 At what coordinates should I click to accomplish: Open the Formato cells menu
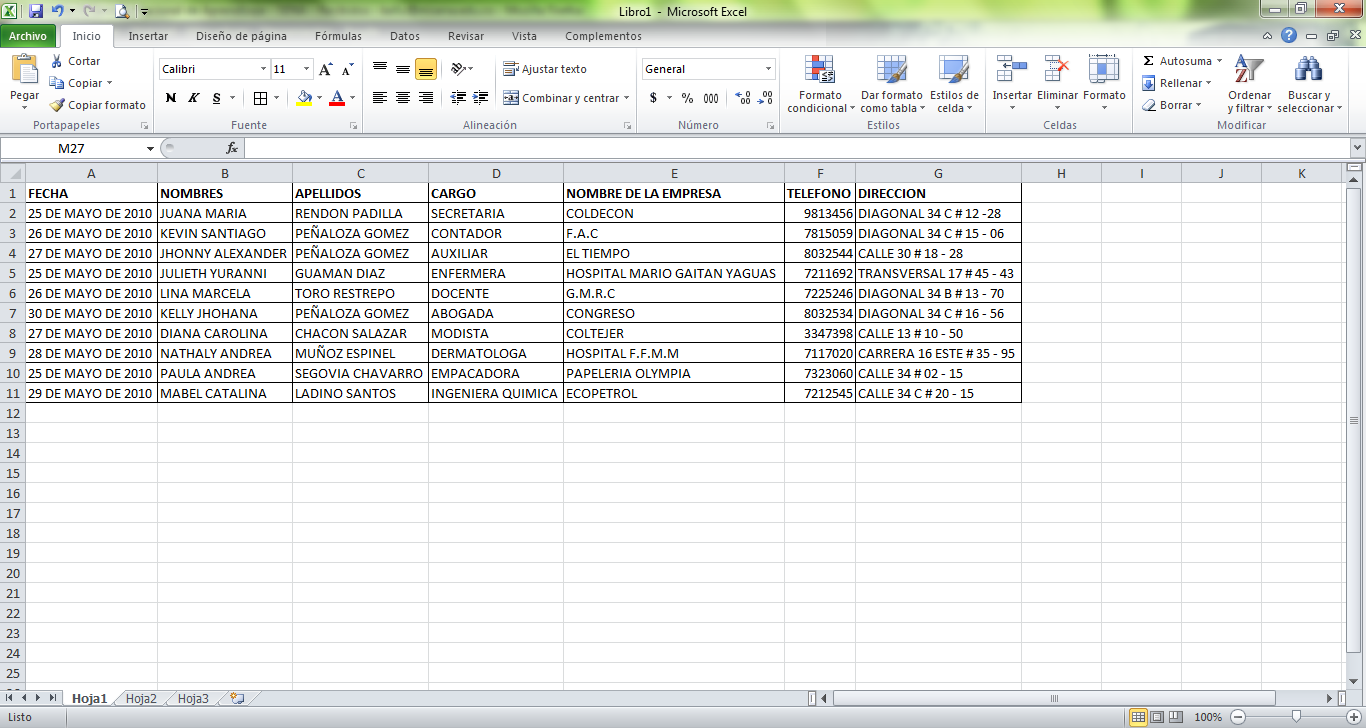coord(1104,84)
